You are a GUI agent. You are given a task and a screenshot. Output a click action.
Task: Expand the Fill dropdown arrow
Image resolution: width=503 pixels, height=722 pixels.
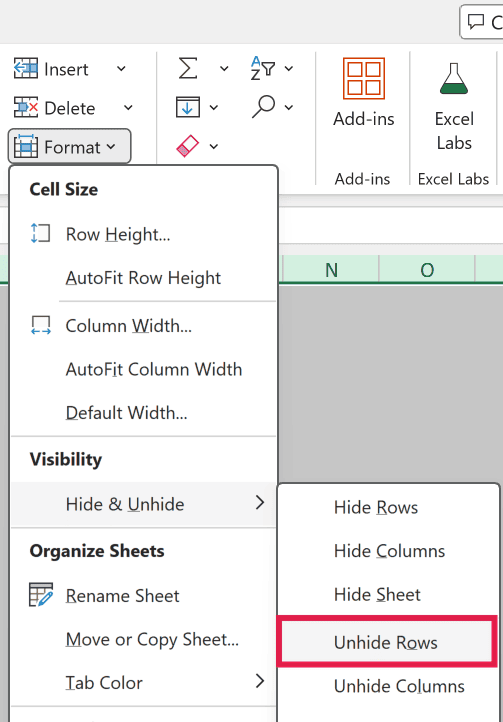[214, 108]
